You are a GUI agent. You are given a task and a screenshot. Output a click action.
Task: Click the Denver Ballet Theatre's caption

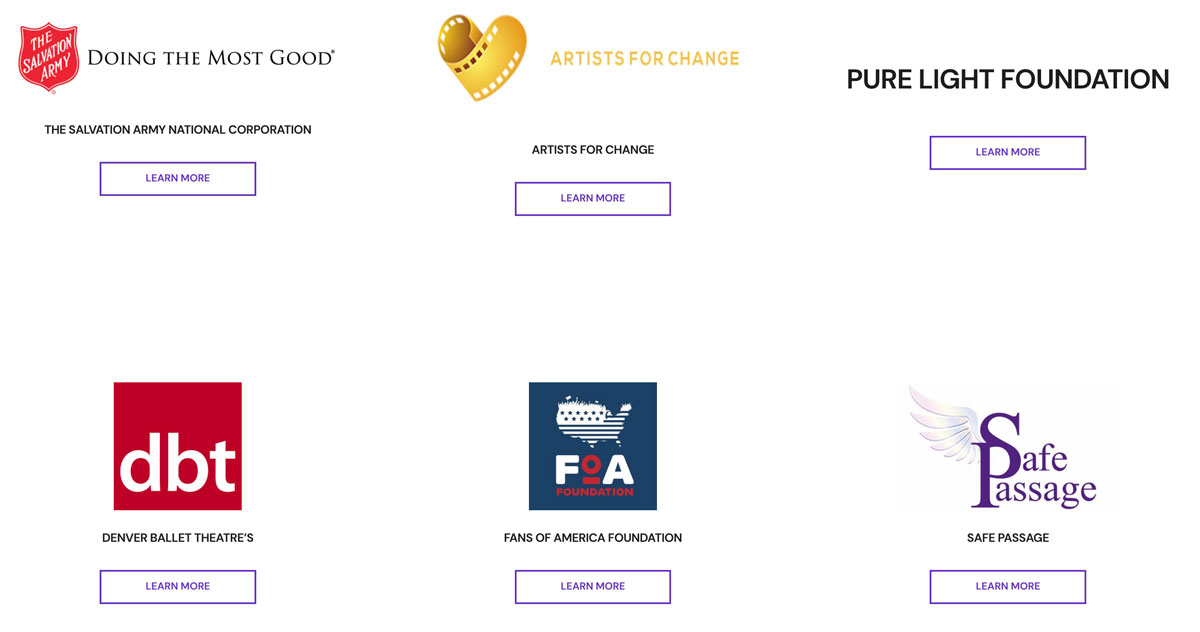tap(178, 538)
